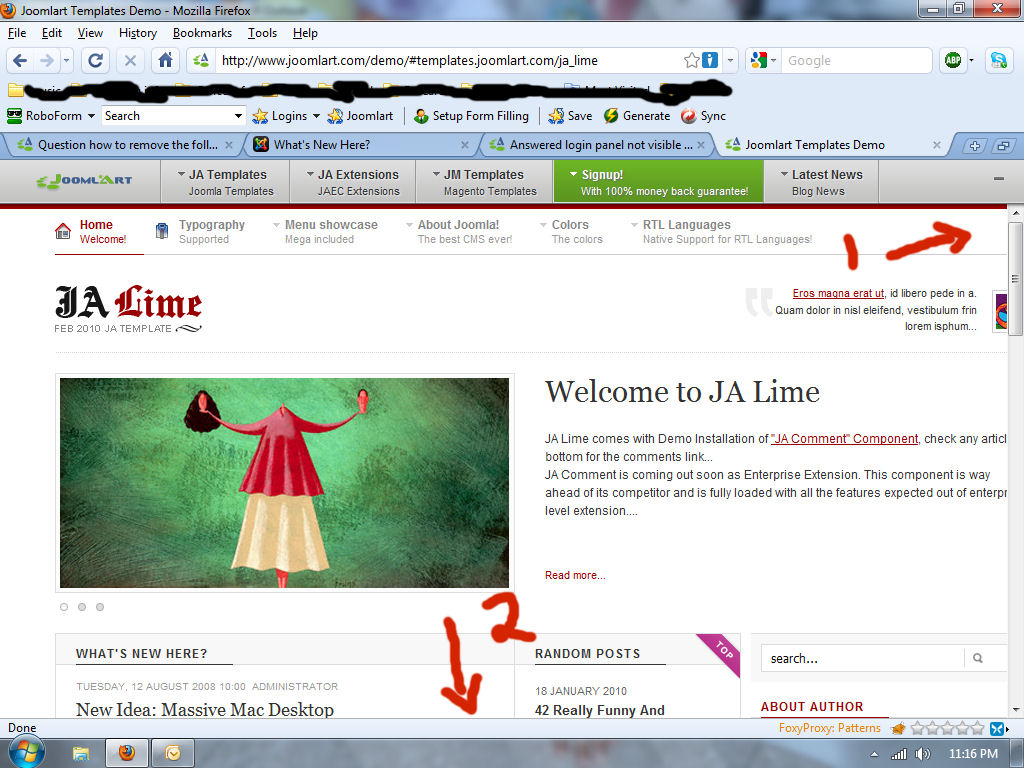Click the green Signup! button

coord(658,182)
